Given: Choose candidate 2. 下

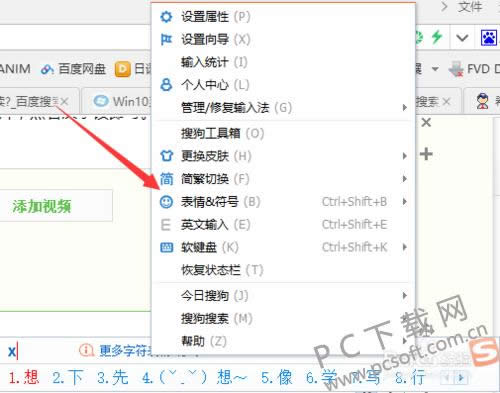Looking at the screenshot, I should [x=68, y=377].
